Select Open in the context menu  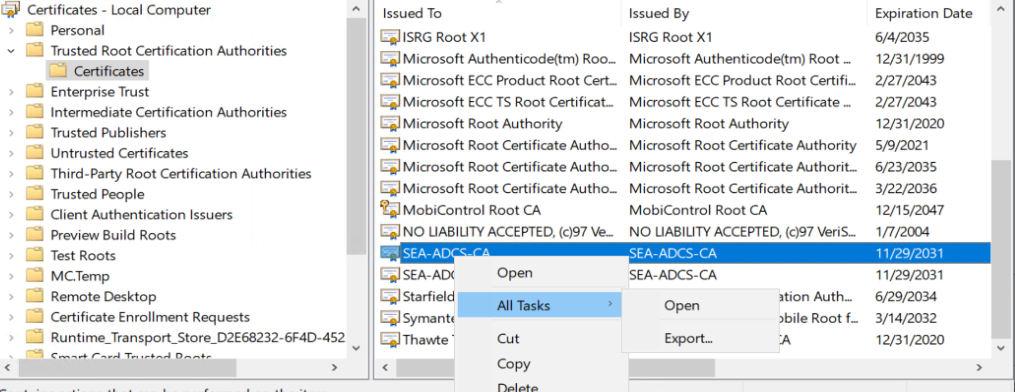(x=515, y=273)
